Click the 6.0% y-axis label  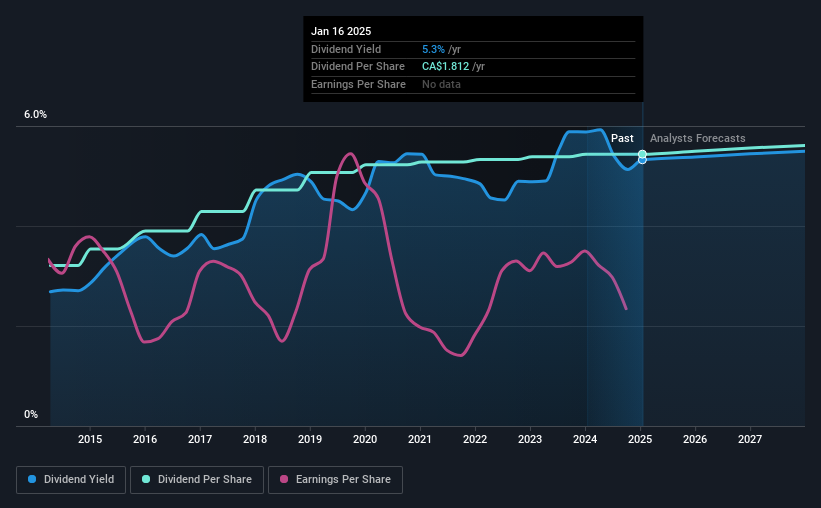click(35, 115)
